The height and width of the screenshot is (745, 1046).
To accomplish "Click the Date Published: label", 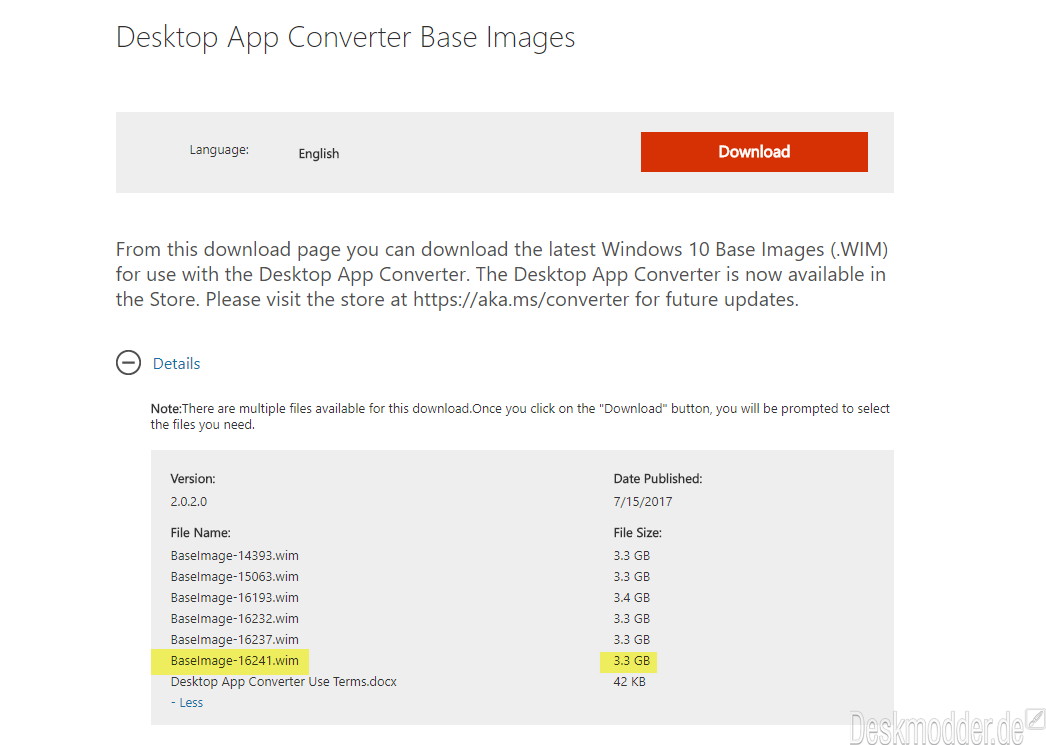I will [658, 479].
